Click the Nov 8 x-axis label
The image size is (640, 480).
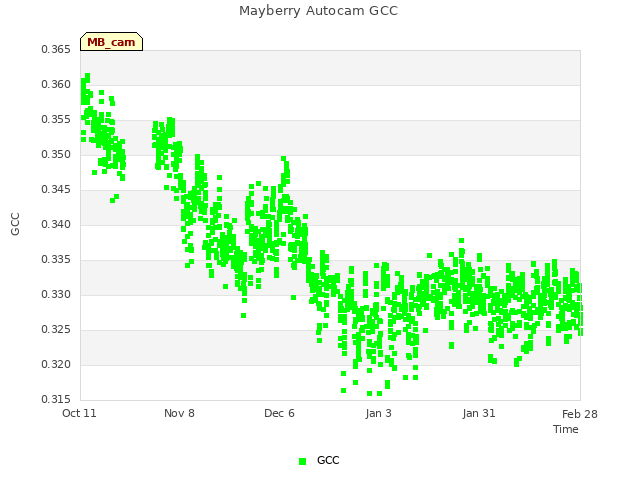[x=179, y=413]
